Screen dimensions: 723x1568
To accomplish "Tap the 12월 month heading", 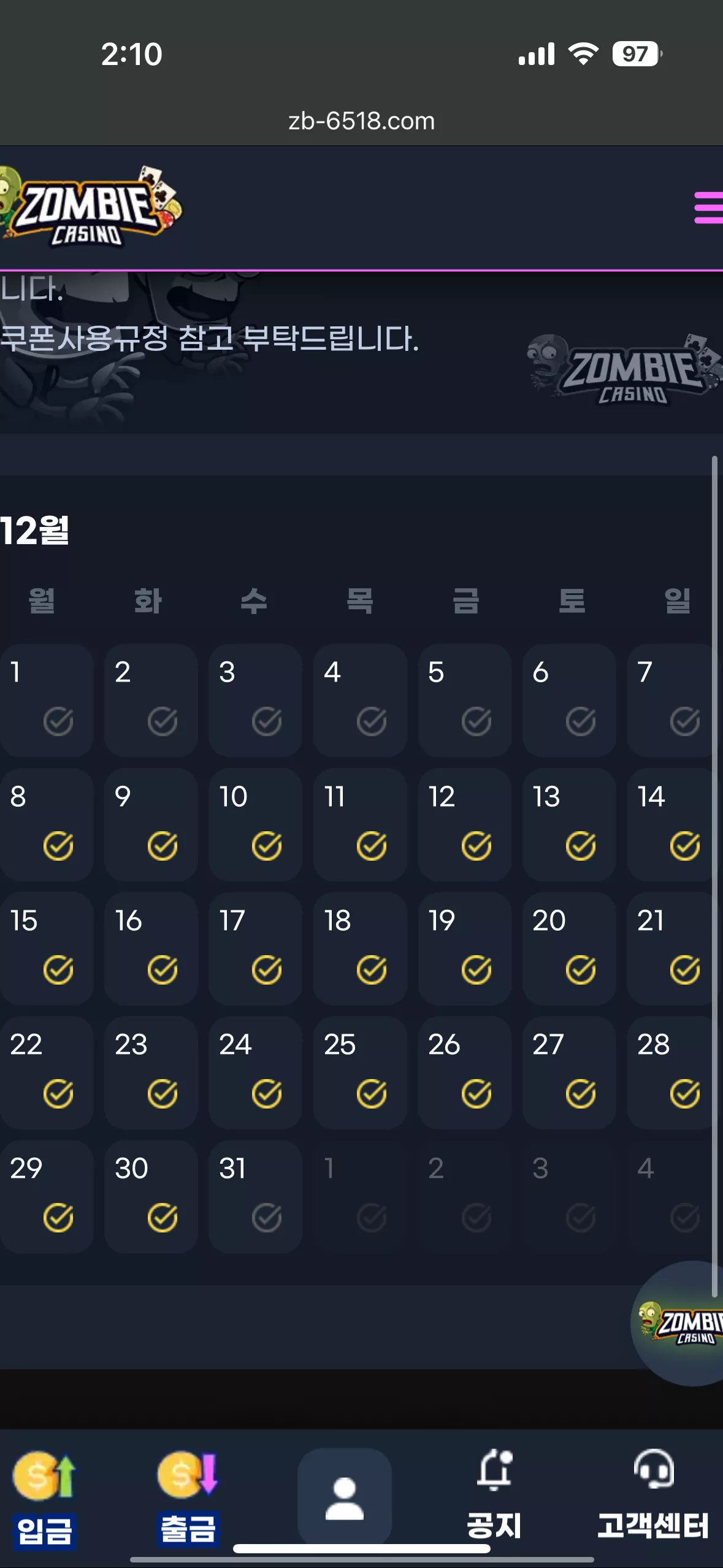I will click(x=35, y=531).
